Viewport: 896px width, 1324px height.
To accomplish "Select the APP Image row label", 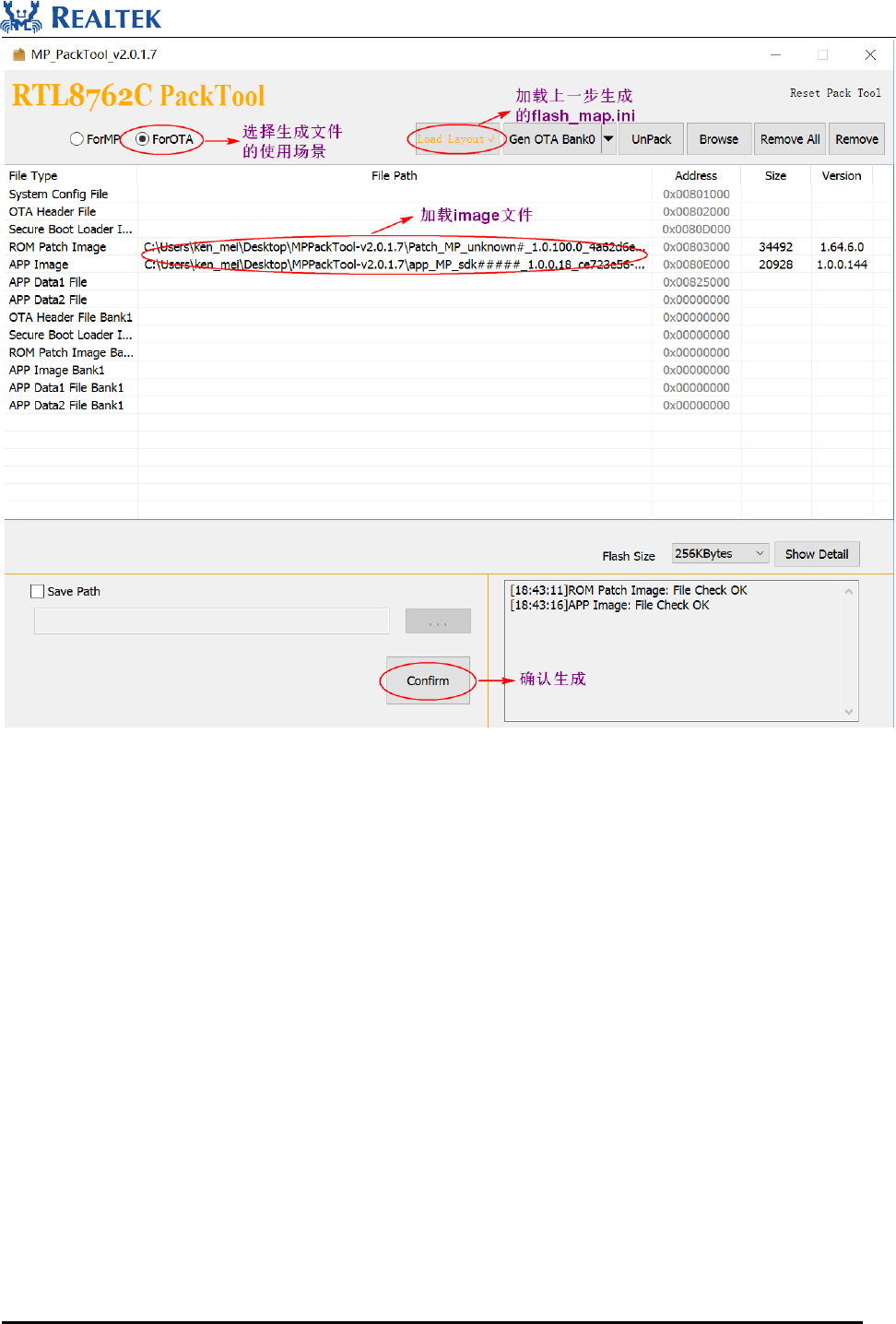I will (39, 265).
